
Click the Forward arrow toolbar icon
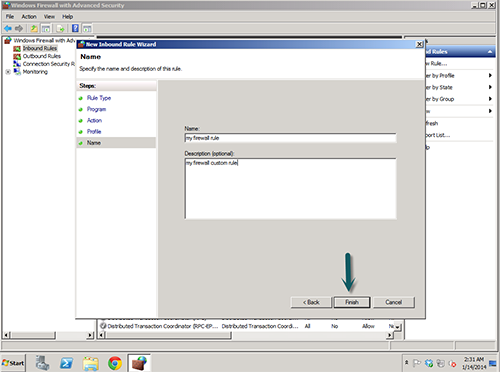[x=19, y=28]
